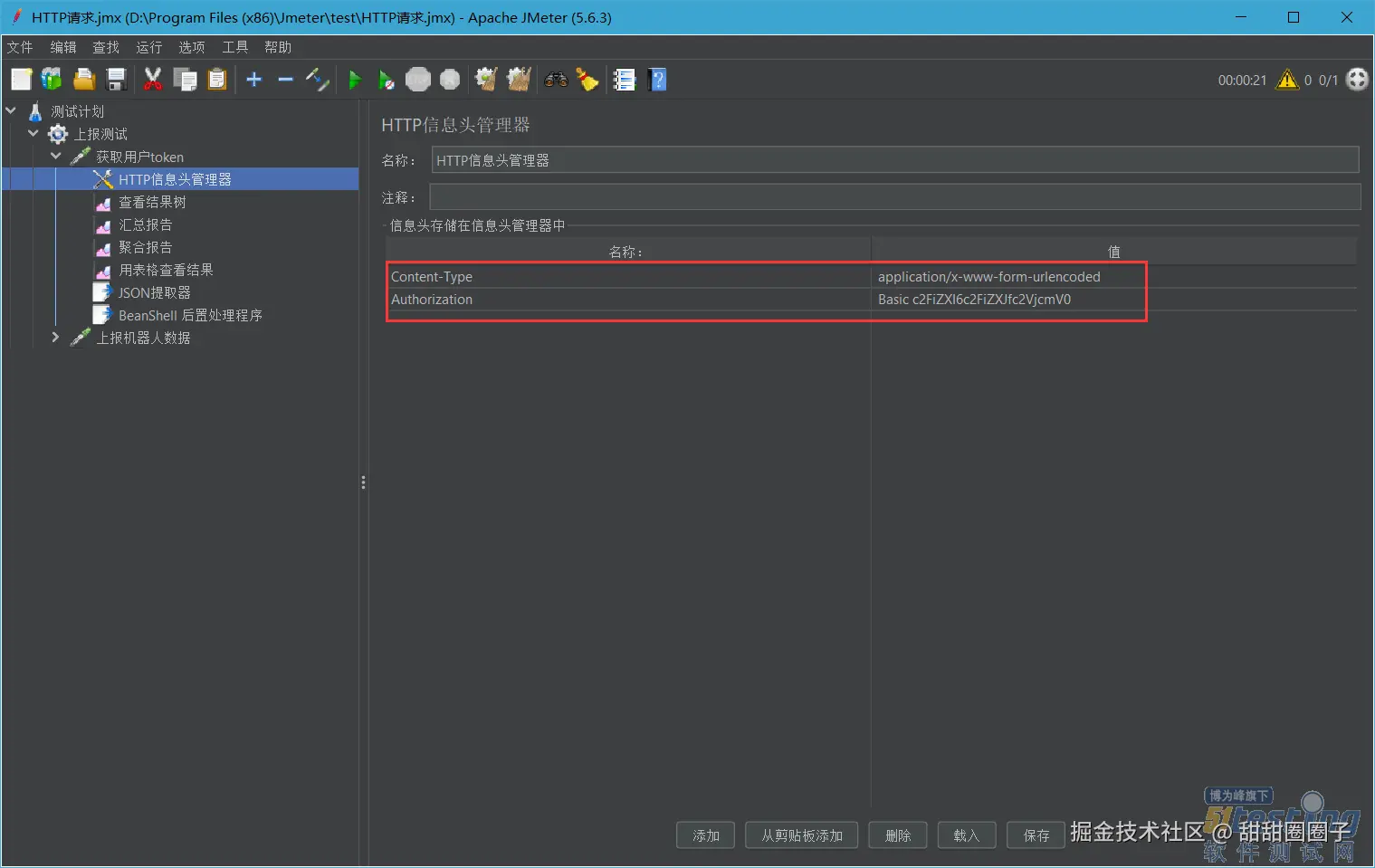Start the test with green play icon

coord(355,80)
